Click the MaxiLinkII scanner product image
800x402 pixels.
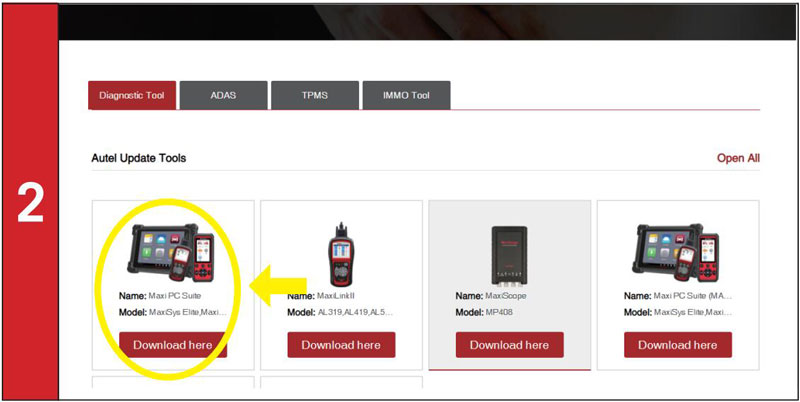coord(341,254)
